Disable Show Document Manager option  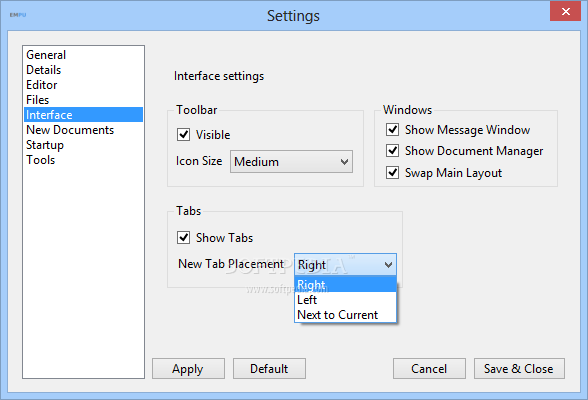coord(392,151)
